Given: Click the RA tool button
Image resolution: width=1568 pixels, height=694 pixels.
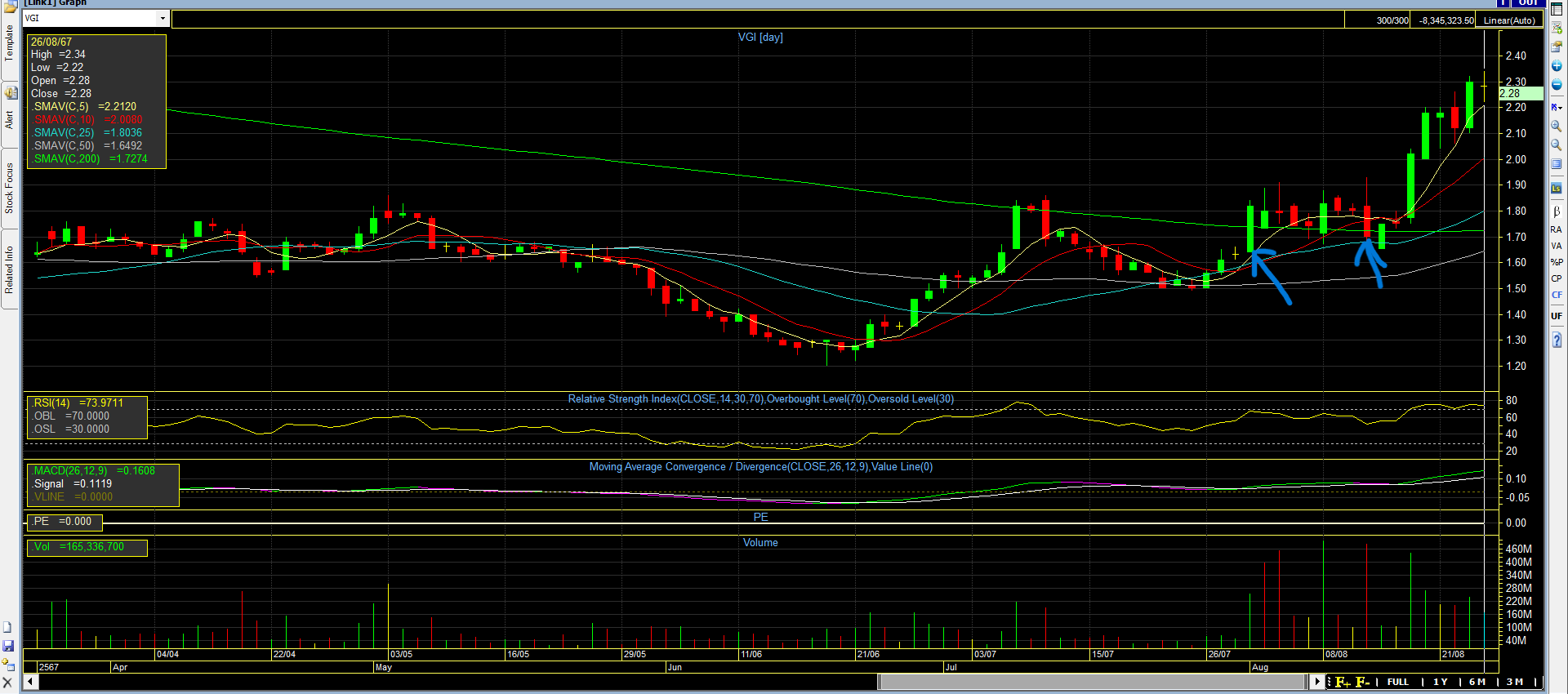Looking at the screenshot, I should pos(1557,229).
